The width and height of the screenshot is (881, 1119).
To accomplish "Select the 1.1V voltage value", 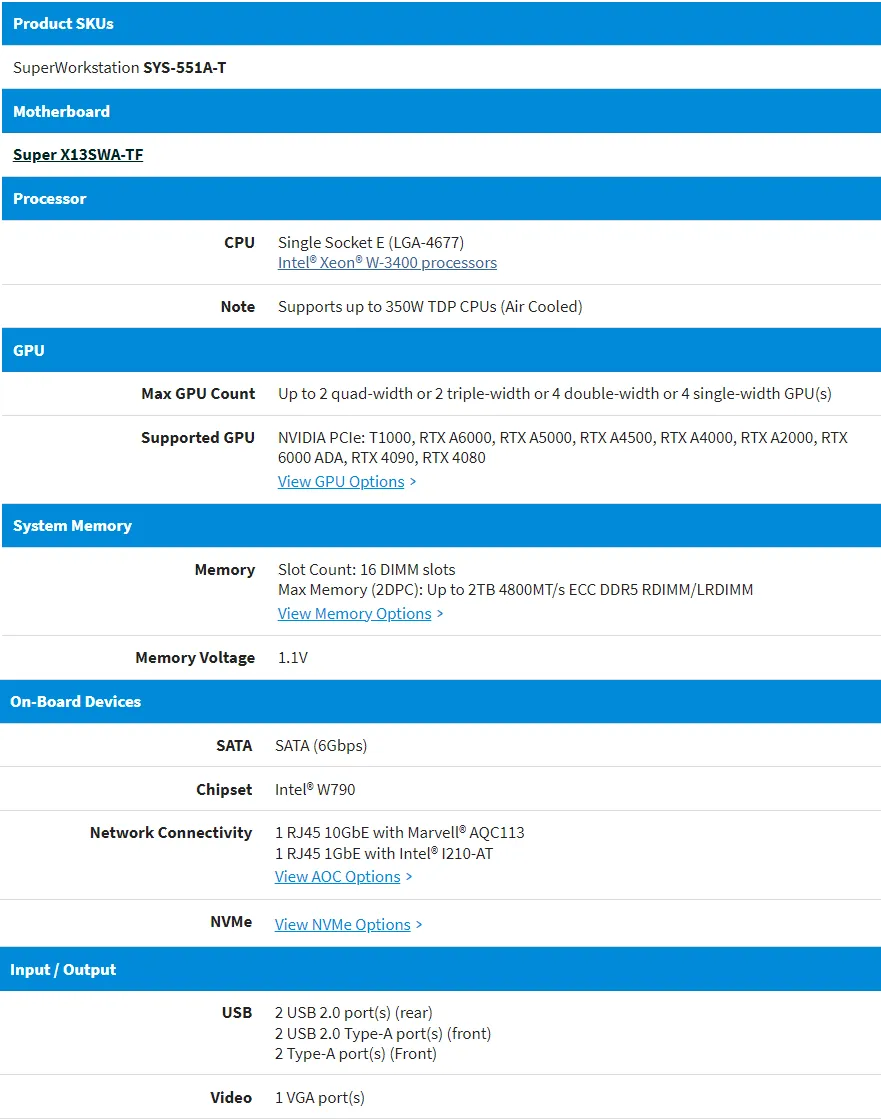I will (x=293, y=658).
